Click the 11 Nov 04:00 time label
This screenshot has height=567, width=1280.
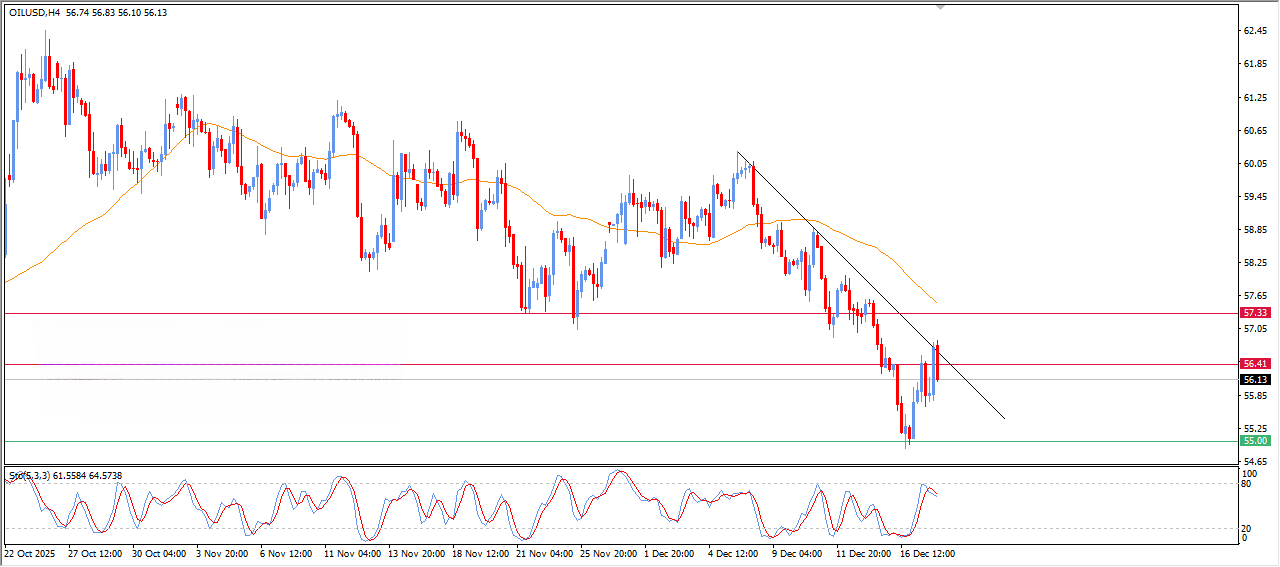tap(353, 552)
